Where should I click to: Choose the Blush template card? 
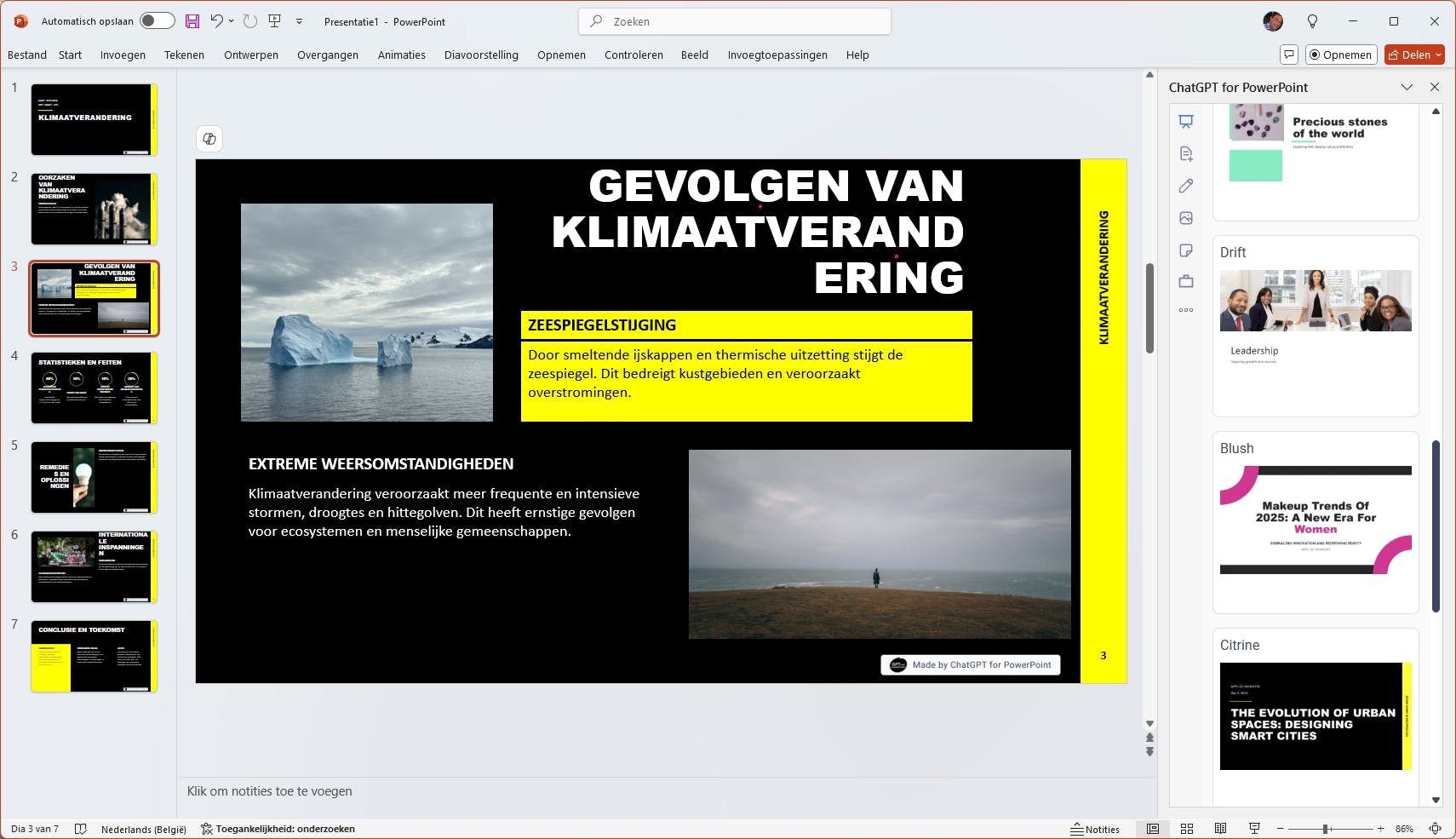(x=1316, y=522)
